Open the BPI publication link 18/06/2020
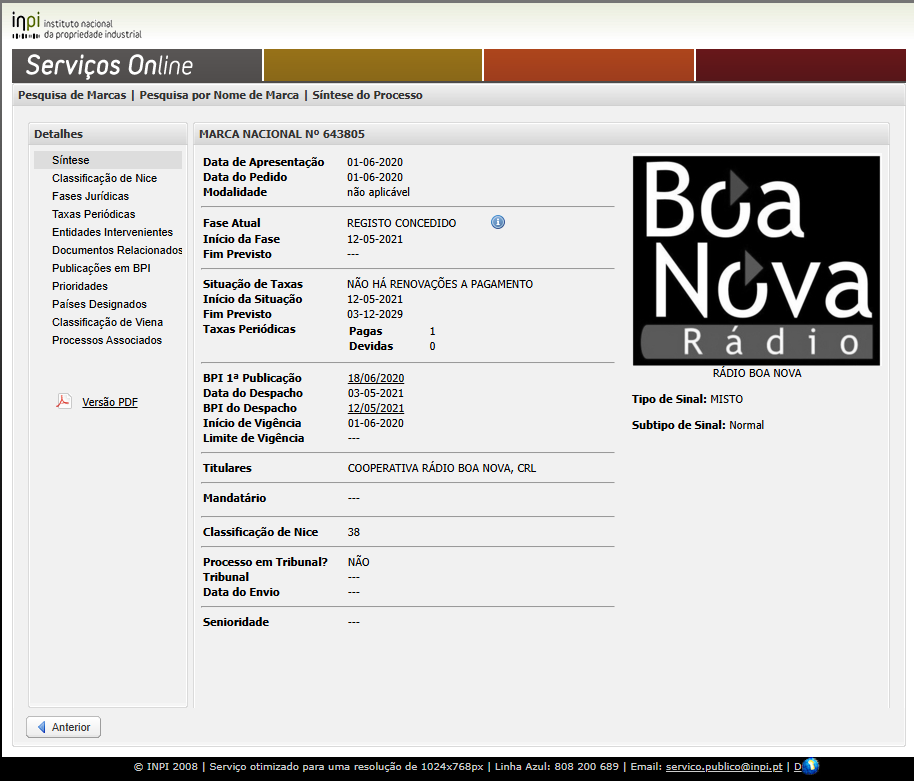This screenshot has height=781, width=914. (x=376, y=378)
